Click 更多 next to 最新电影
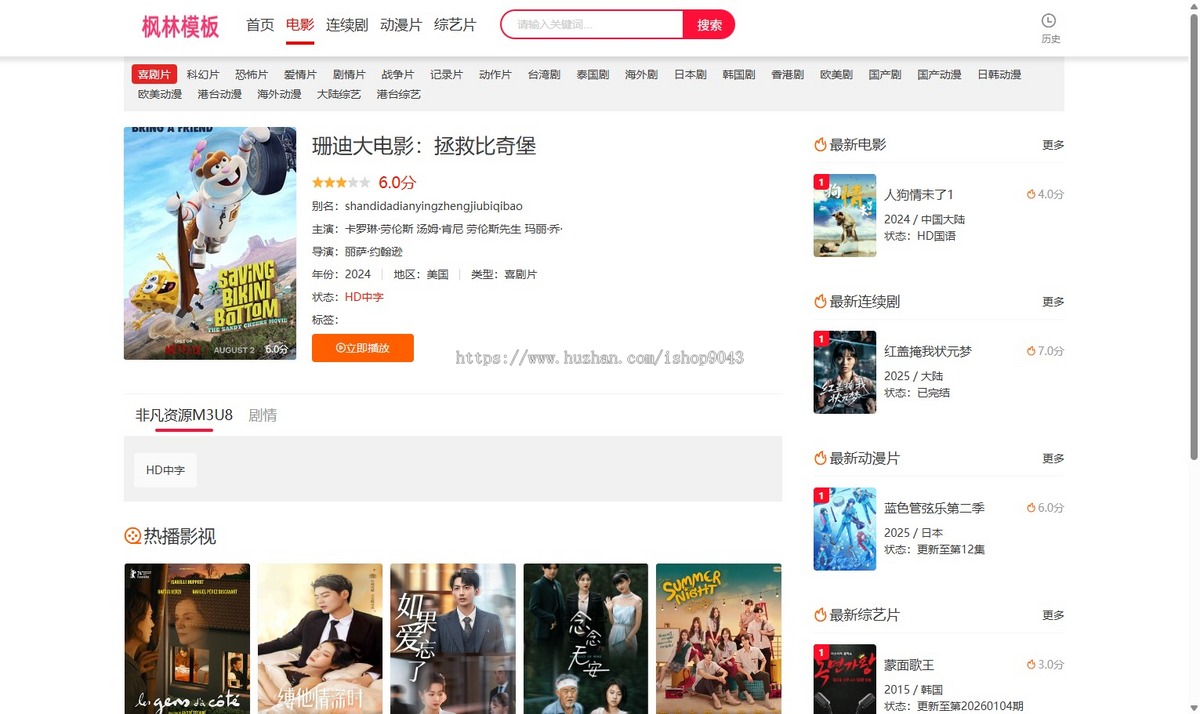Screen dimensions: 1200x714 pos(1053,145)
